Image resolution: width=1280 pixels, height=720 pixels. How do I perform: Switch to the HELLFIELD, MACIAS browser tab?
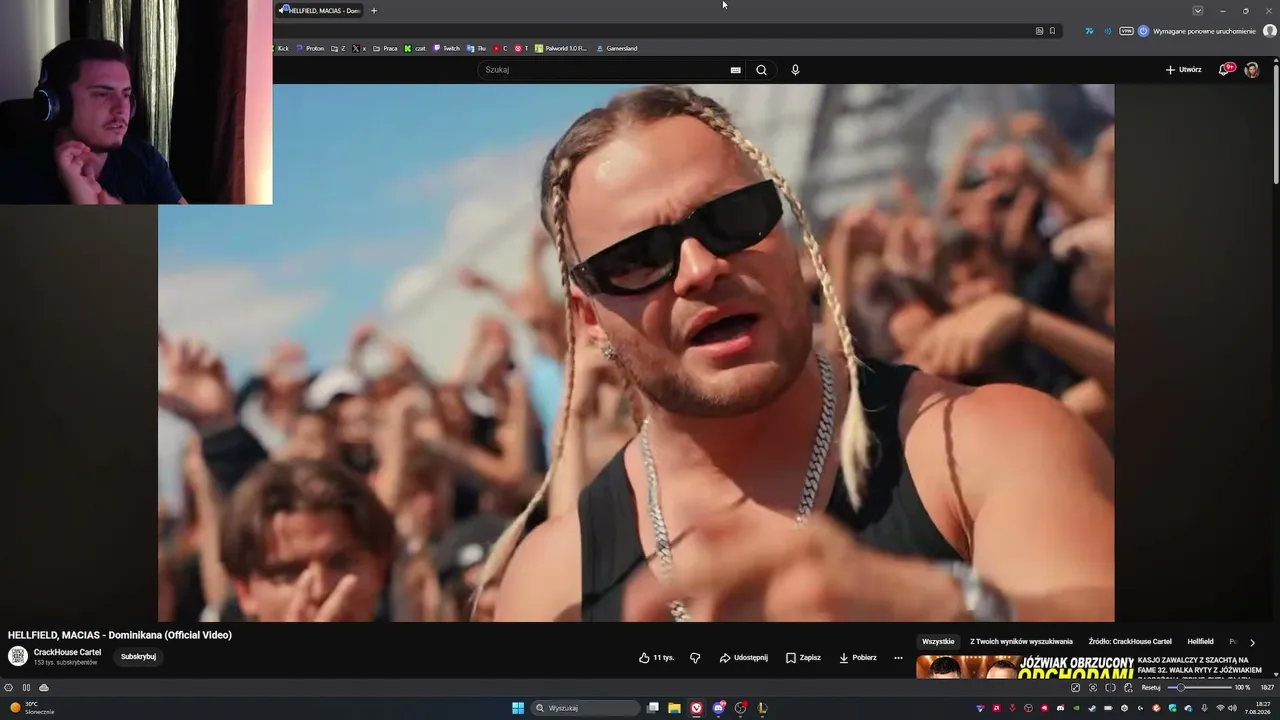[320, 11]
